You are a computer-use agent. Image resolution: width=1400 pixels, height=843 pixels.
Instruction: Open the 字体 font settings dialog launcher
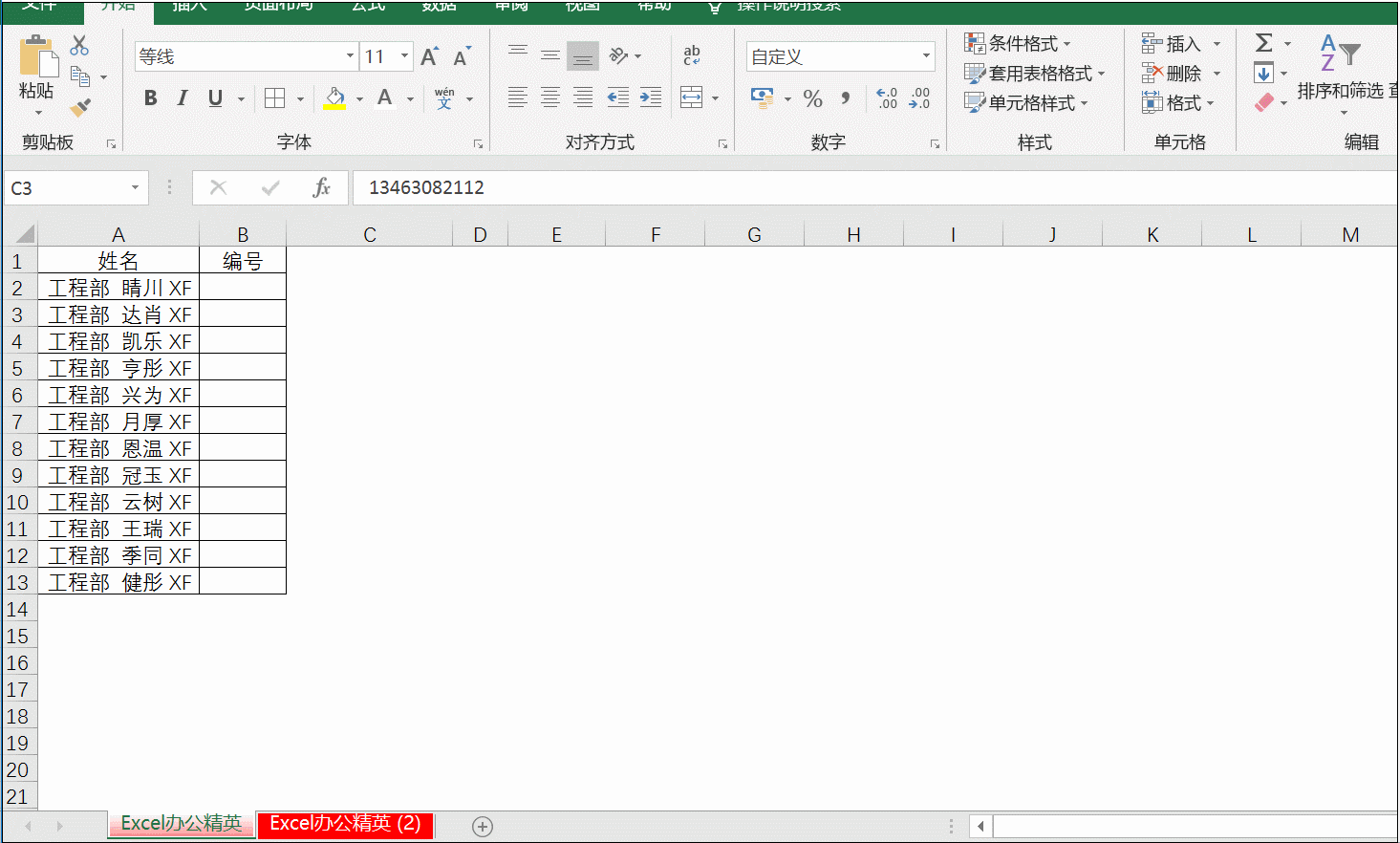[x=478, y=144]
